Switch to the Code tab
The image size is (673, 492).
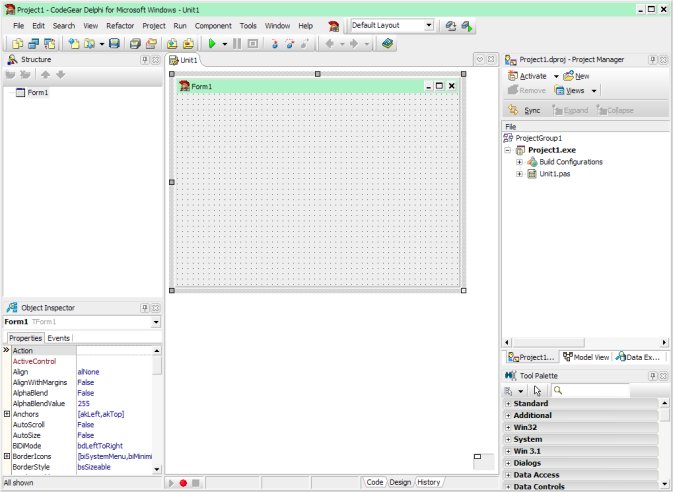click(374, 482)
